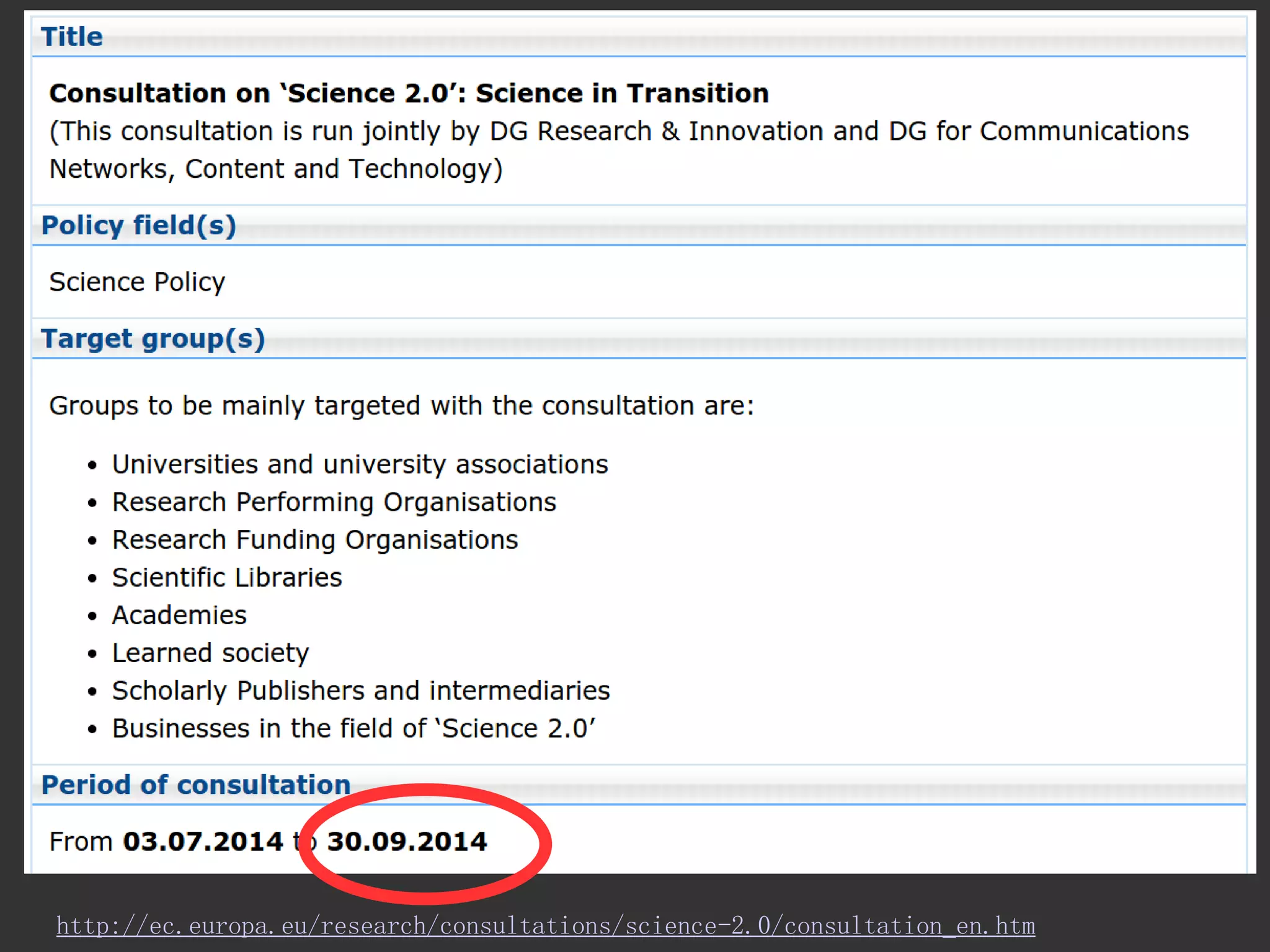Click the 'Networks, Content and Technology)' line
1270x952 pixels.
tap(276, 169)
